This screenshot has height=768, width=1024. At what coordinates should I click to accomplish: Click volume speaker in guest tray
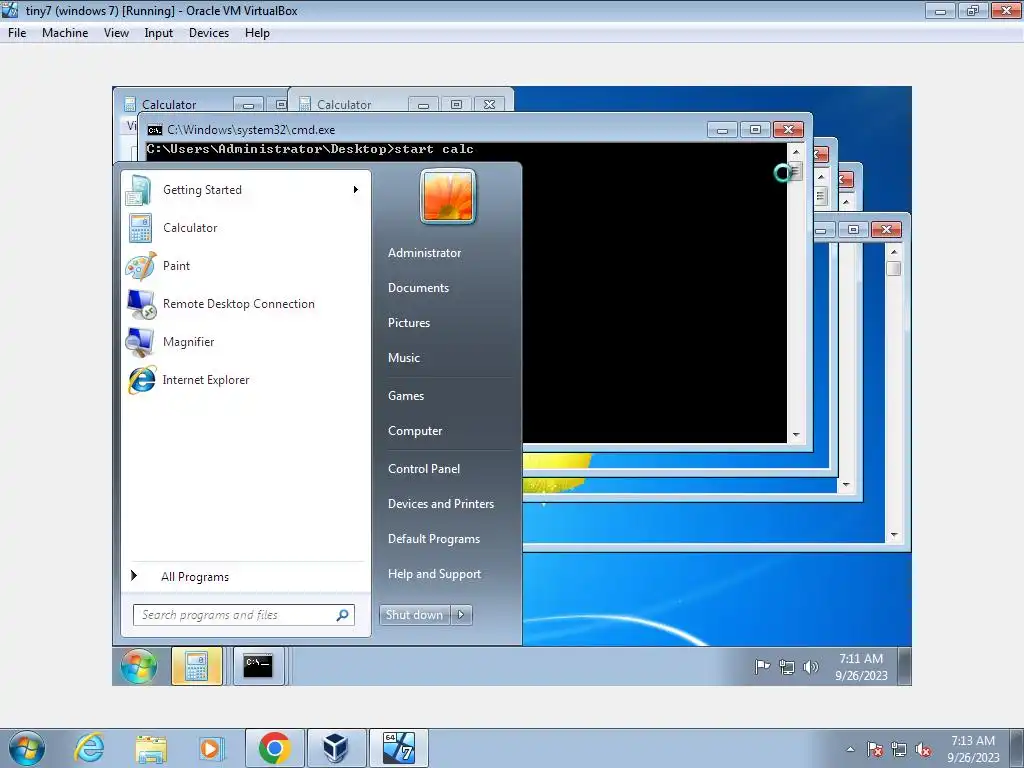(x=810, y=667)
